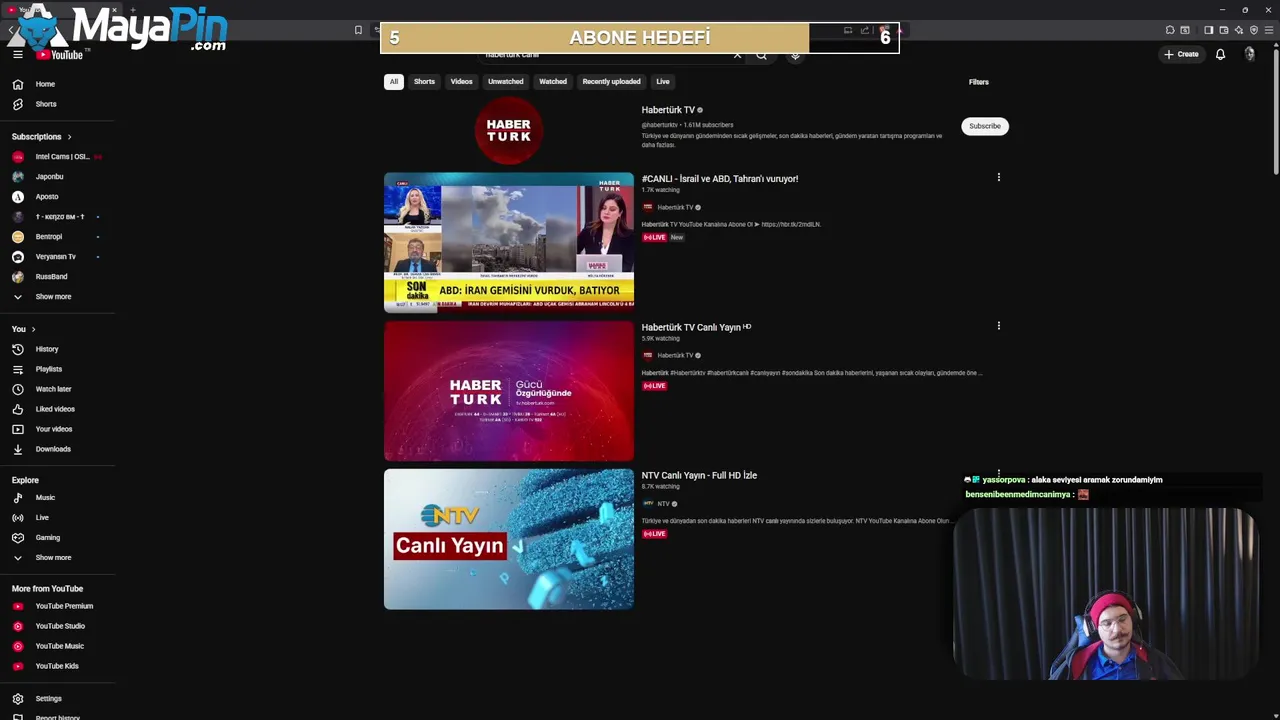Select the All filter chip
This screenshot has height=720, width=1280.
point(393,82)
